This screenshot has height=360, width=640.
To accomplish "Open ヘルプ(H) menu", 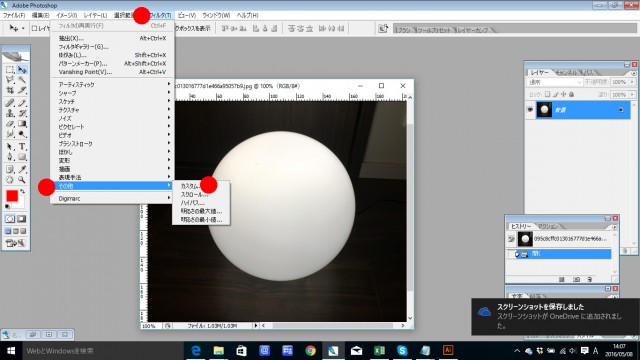I will point(247,15).
